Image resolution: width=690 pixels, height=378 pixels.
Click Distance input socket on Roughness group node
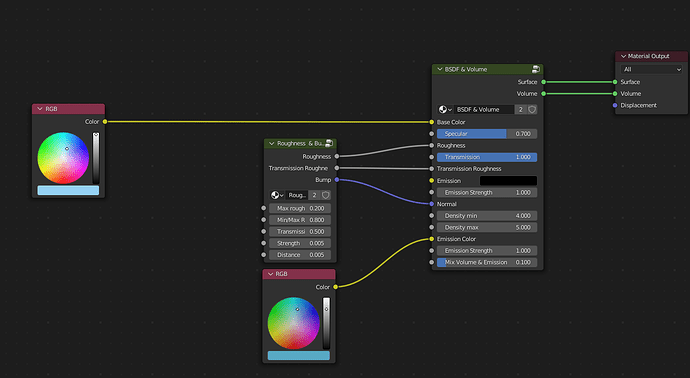point(264,255)
